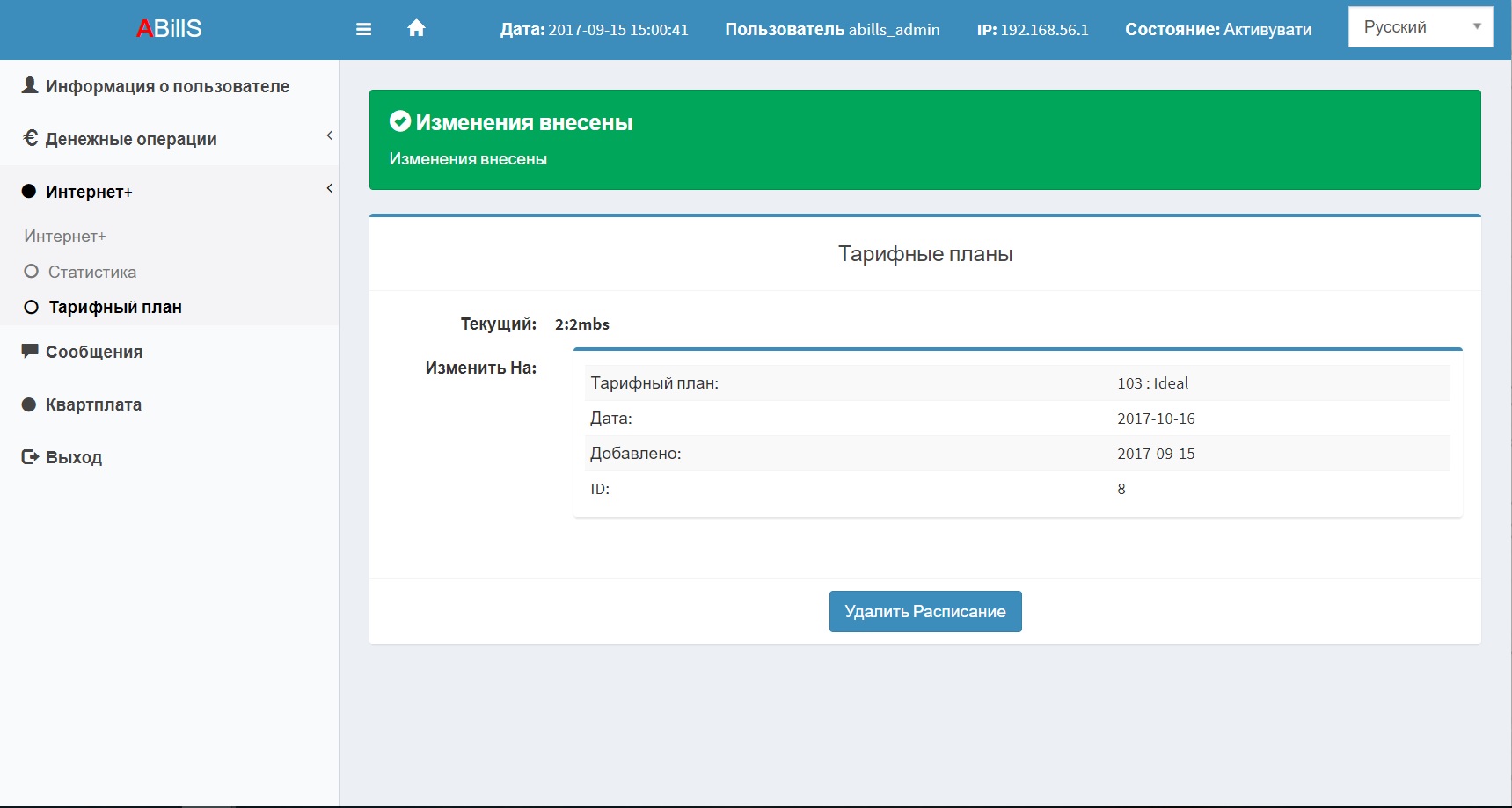This screenshot has width=1512, height=808.
Task: Toggle the hamburger sidebar menu icon
Action: (363, 29)
